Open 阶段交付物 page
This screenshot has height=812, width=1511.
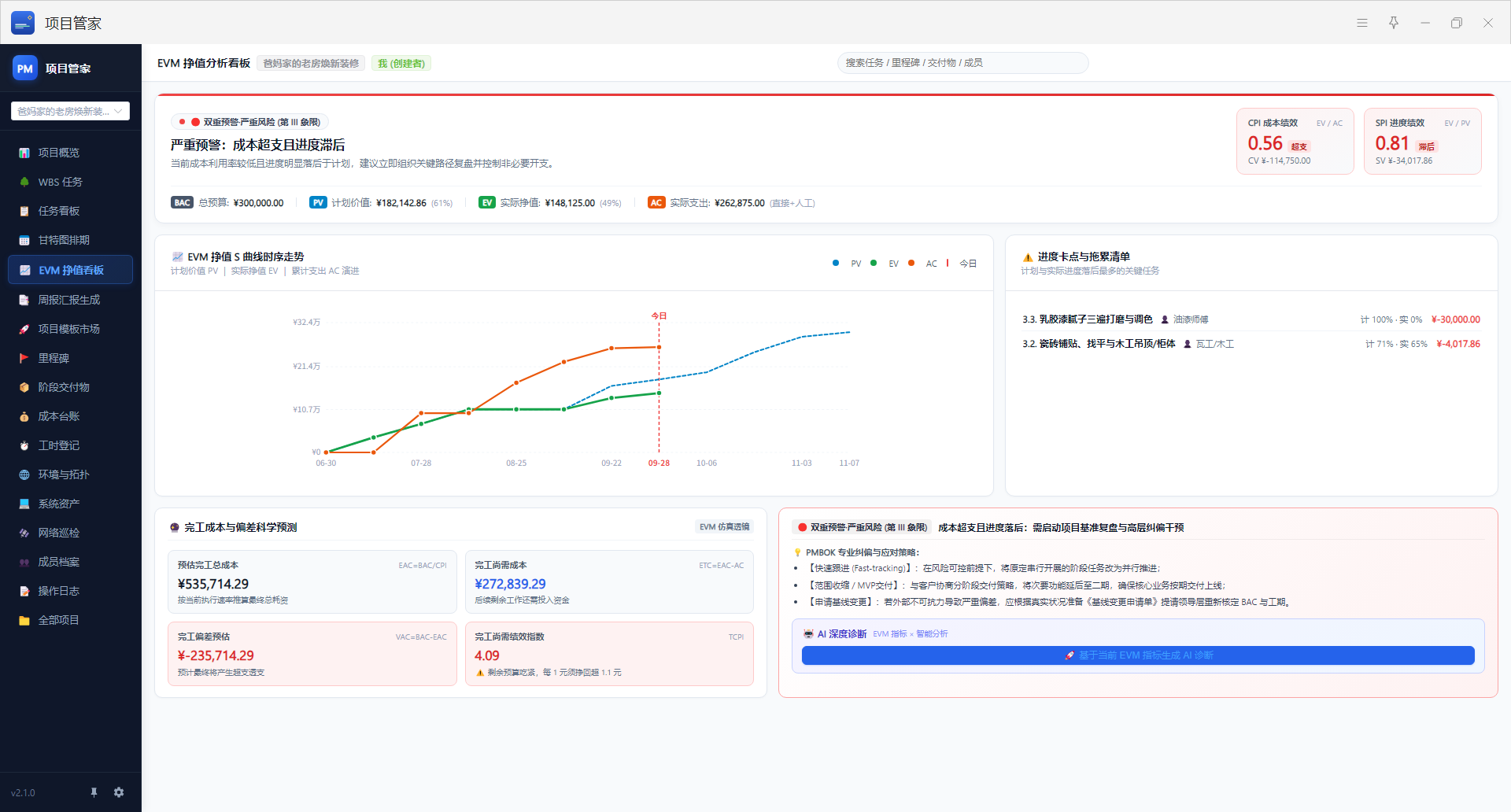click(x=70, y=387)
